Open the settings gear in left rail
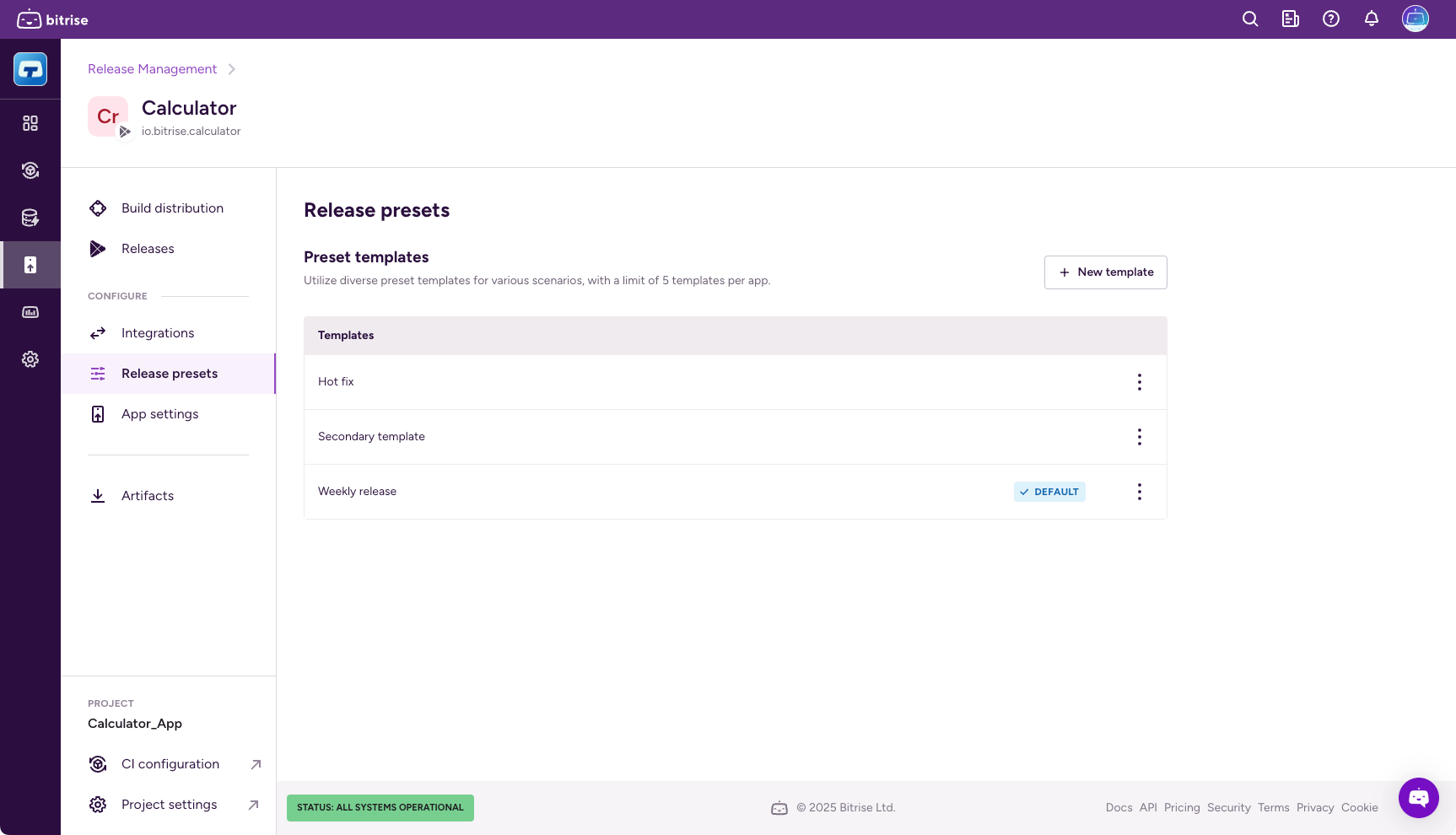1456x835 pixels. 30,359
